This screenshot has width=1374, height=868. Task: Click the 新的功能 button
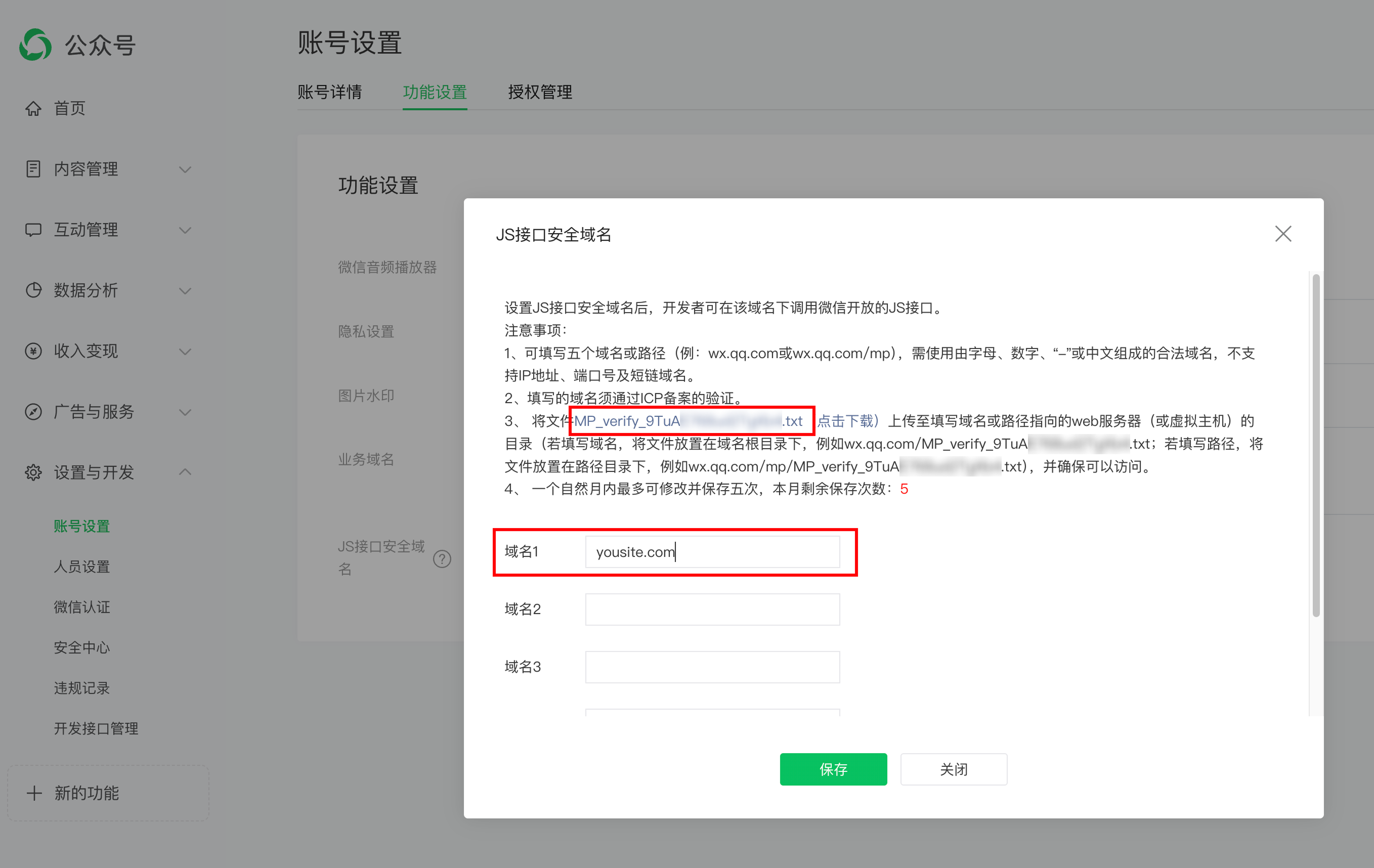(x=108, y=793)
